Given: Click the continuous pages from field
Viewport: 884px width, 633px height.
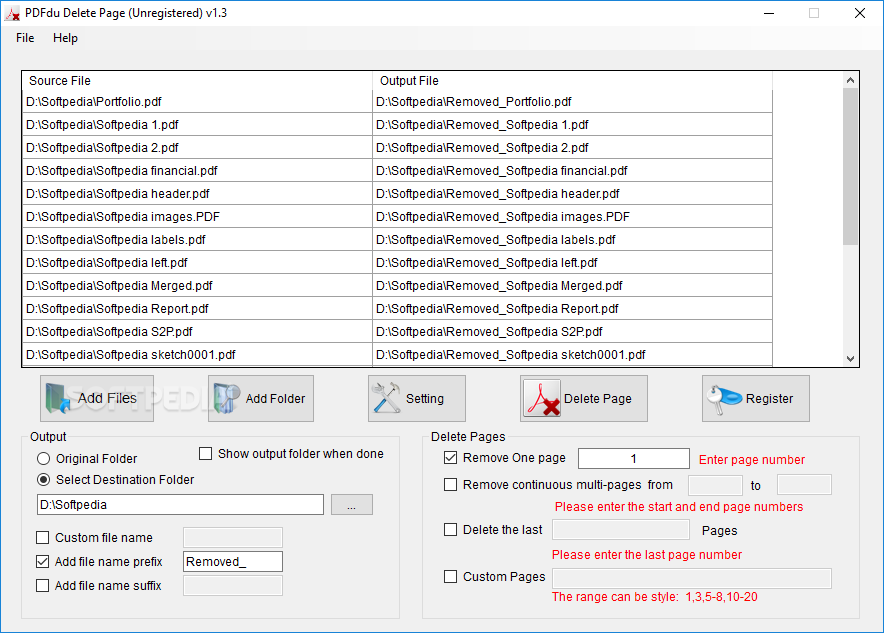Looking at the screenshot, I should pos(715,485).
